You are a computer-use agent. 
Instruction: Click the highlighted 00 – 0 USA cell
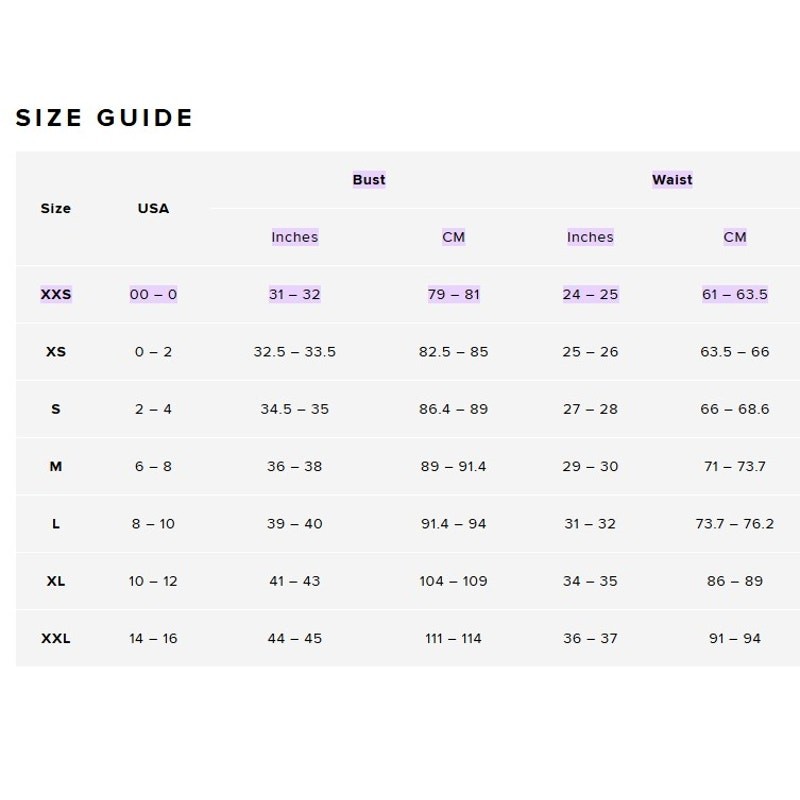(x=153, y=294)
